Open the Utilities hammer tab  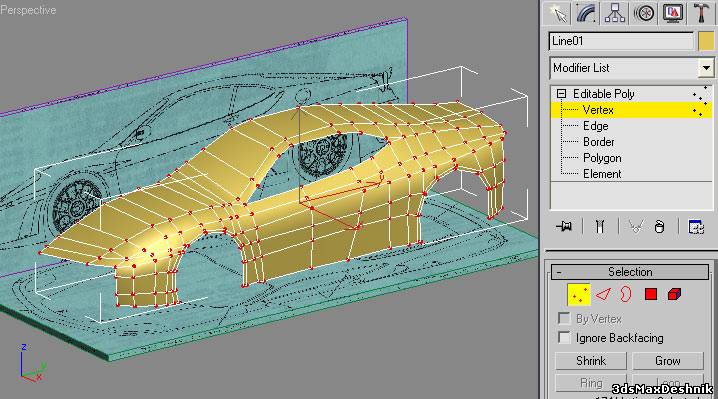(x=701, y=13)
